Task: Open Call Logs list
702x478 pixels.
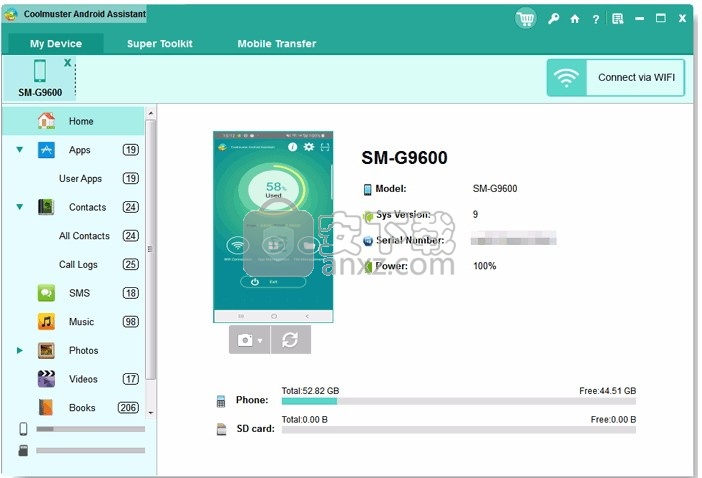Action: (x=78, y=265)
